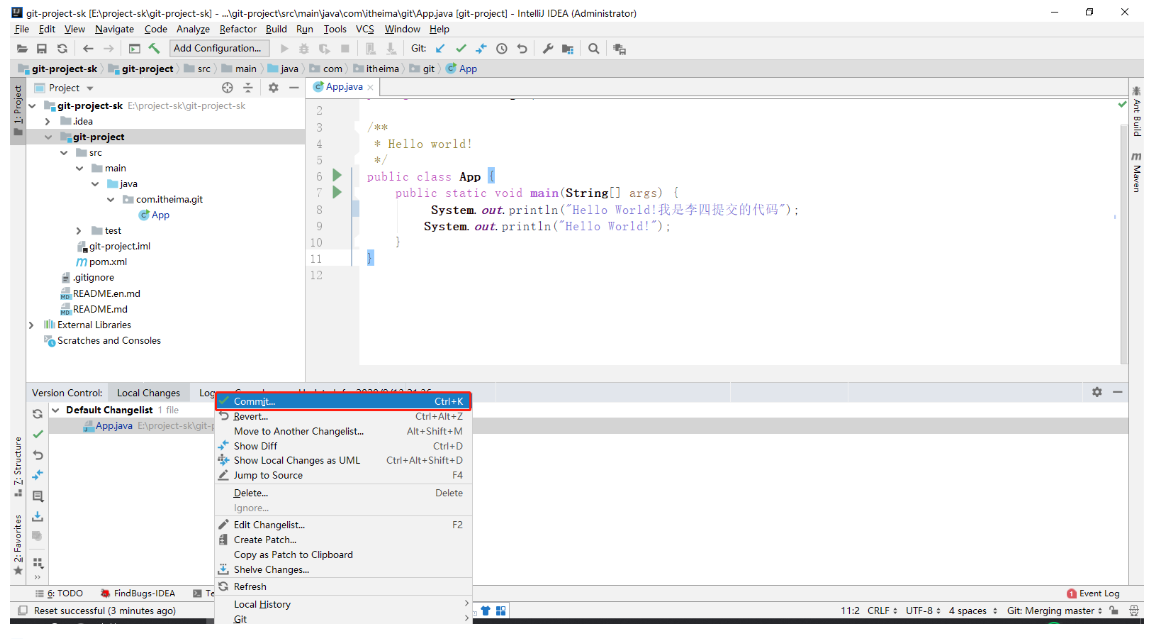Click the Search Everywhere magnifier icon
The image size is (1152, 639).
(594, 48)
